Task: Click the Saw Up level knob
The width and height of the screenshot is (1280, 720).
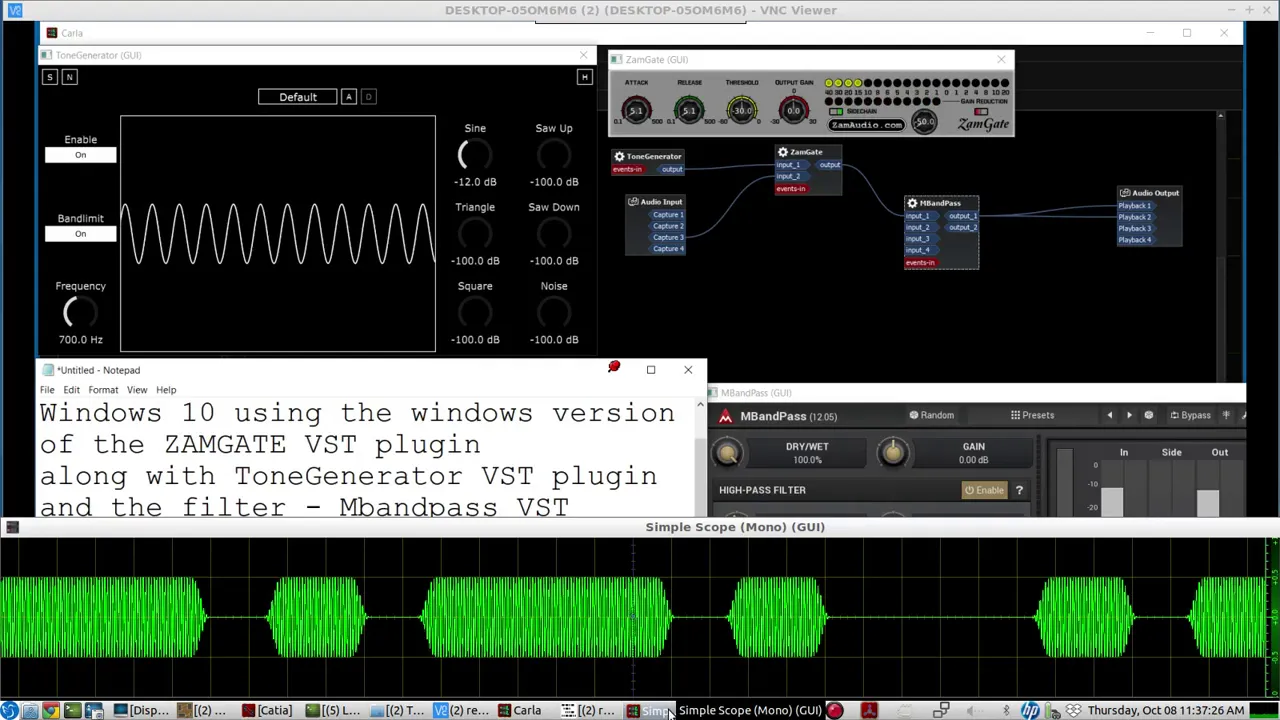Action: tap(554, 155)
